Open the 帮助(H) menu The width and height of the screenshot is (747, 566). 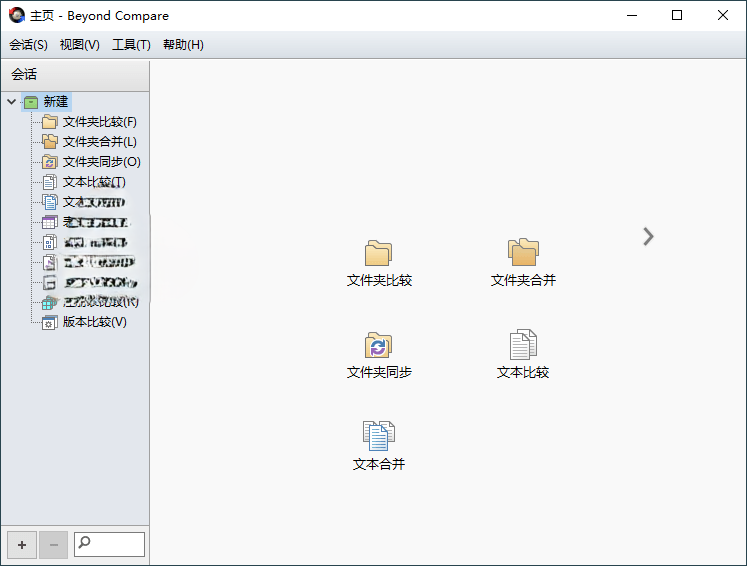pos(183,45)
